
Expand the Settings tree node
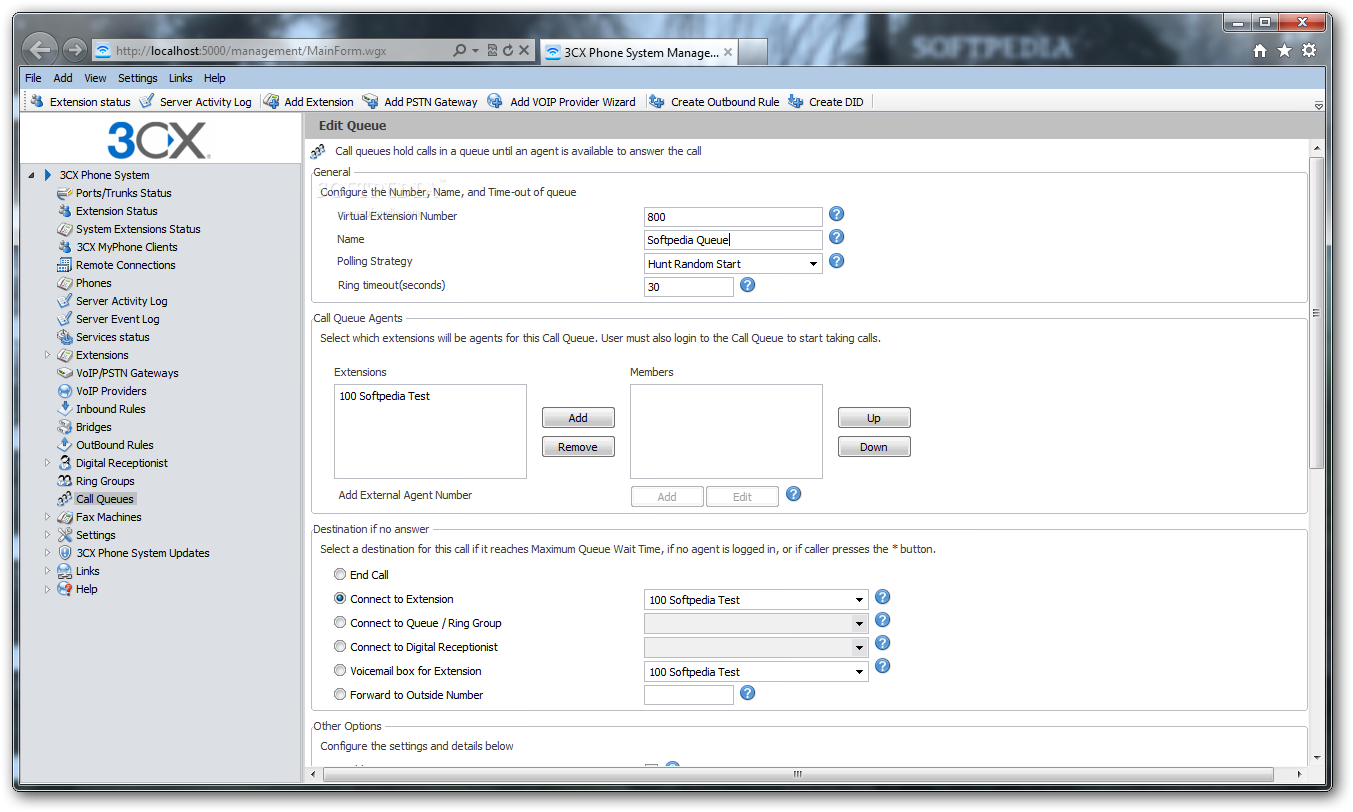tap(47, 535)
